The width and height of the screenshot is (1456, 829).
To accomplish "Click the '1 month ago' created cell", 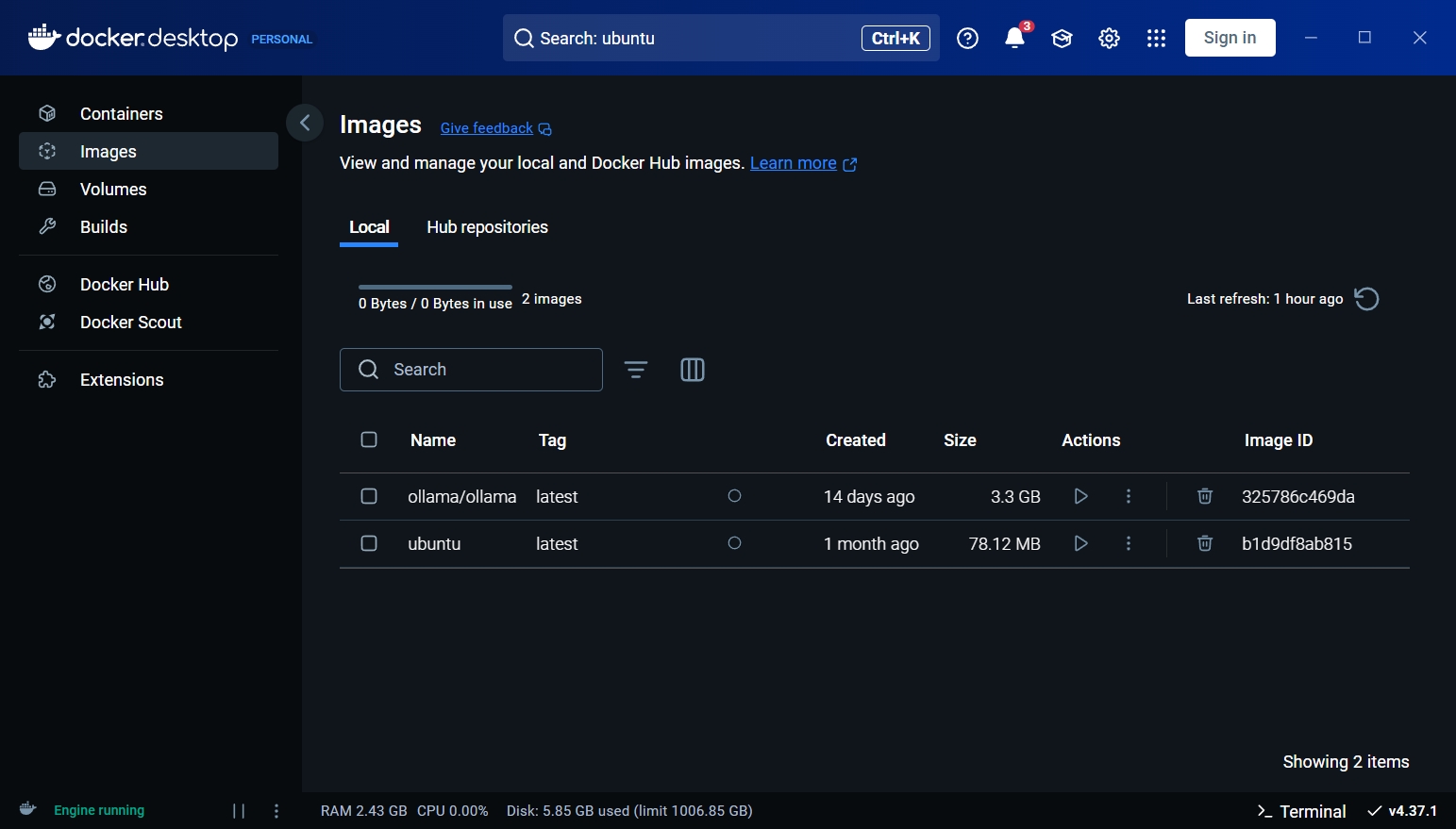I will [x=871, y=544].
